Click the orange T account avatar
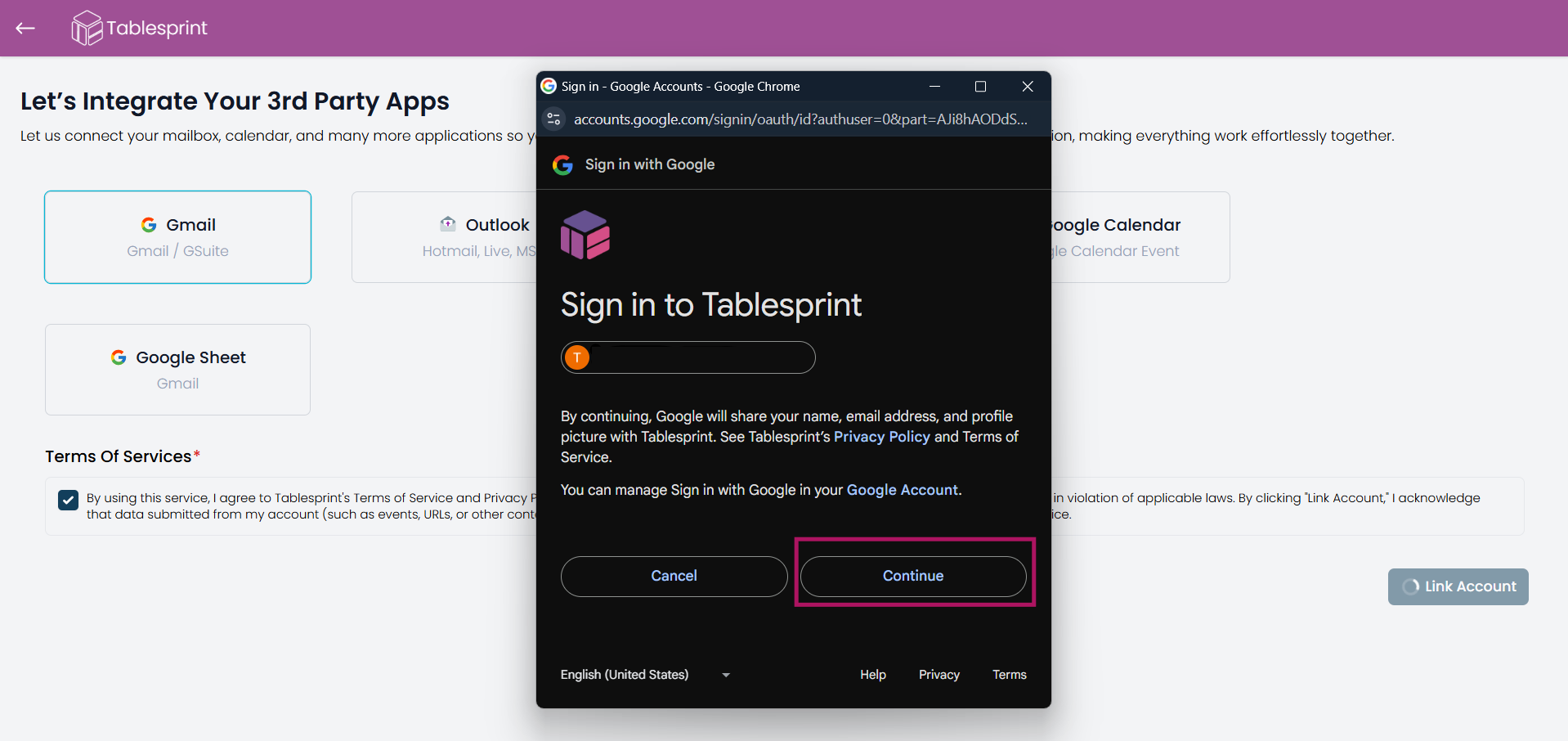The width and height of the screenshot is (1568, 741). click(577, 357)
